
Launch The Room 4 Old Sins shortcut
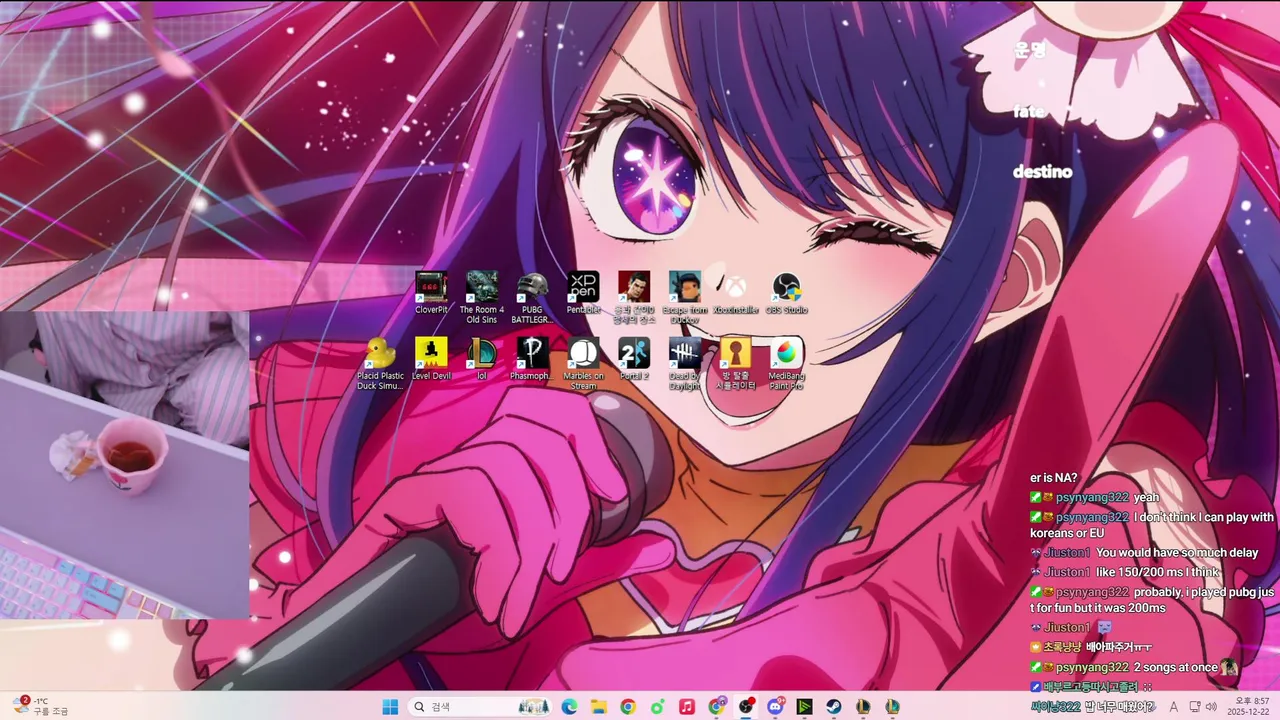[x=482, y=297]
